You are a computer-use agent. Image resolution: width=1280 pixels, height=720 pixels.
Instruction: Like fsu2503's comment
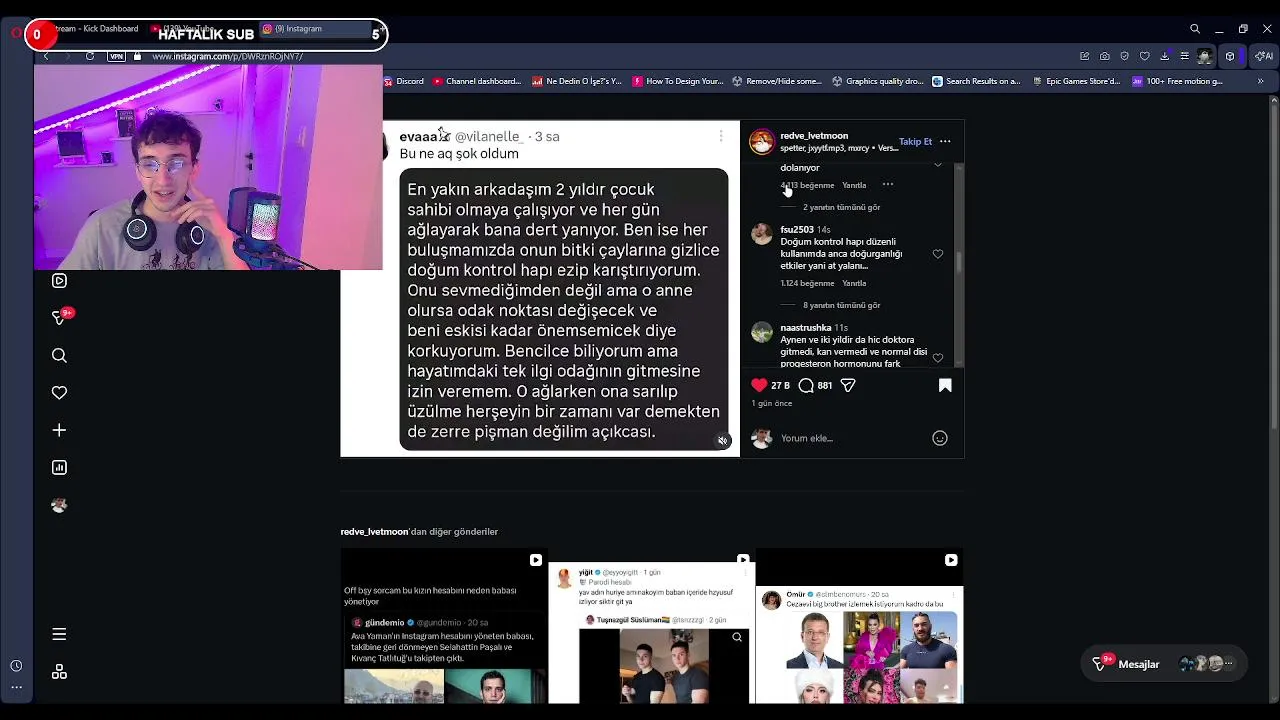(x=938, y=254)
